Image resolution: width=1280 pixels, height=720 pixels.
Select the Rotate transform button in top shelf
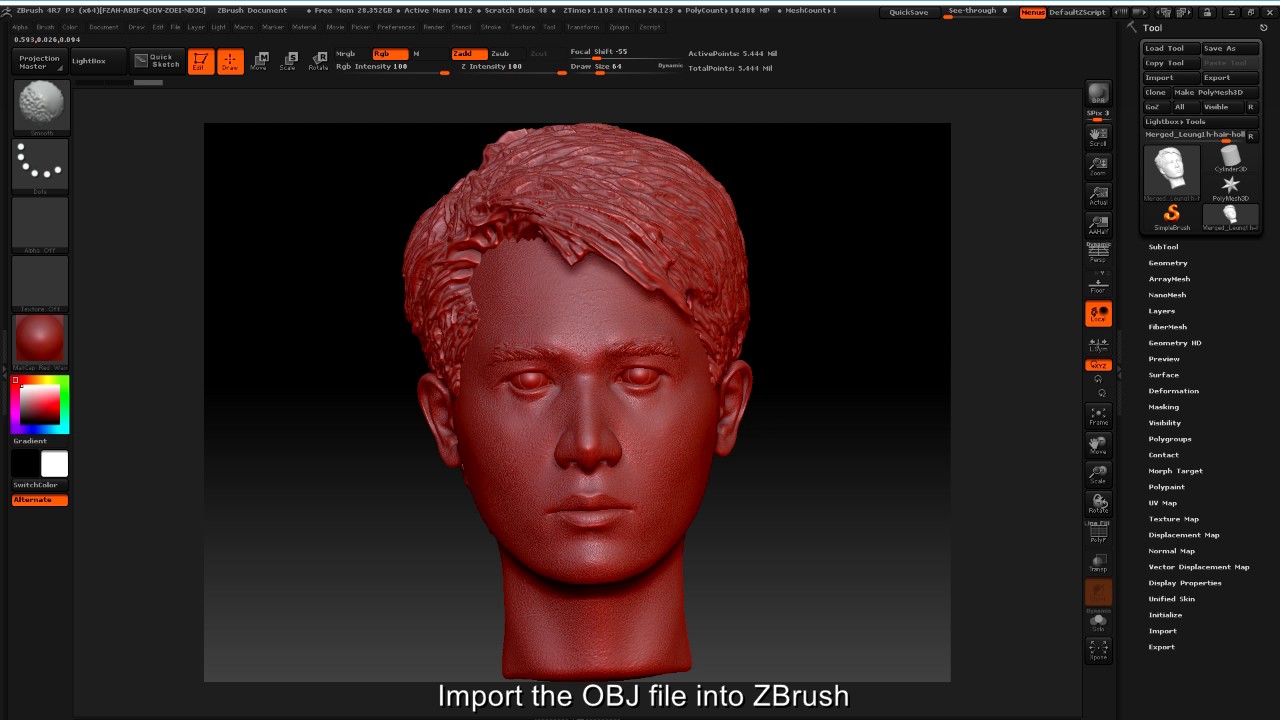[318, 61]
